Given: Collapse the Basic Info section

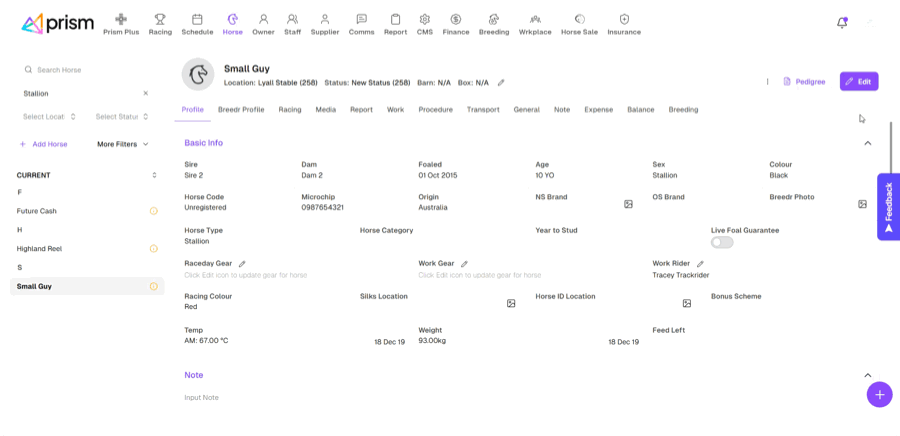Looking at the screenshot, I should [x=867, y=143].
